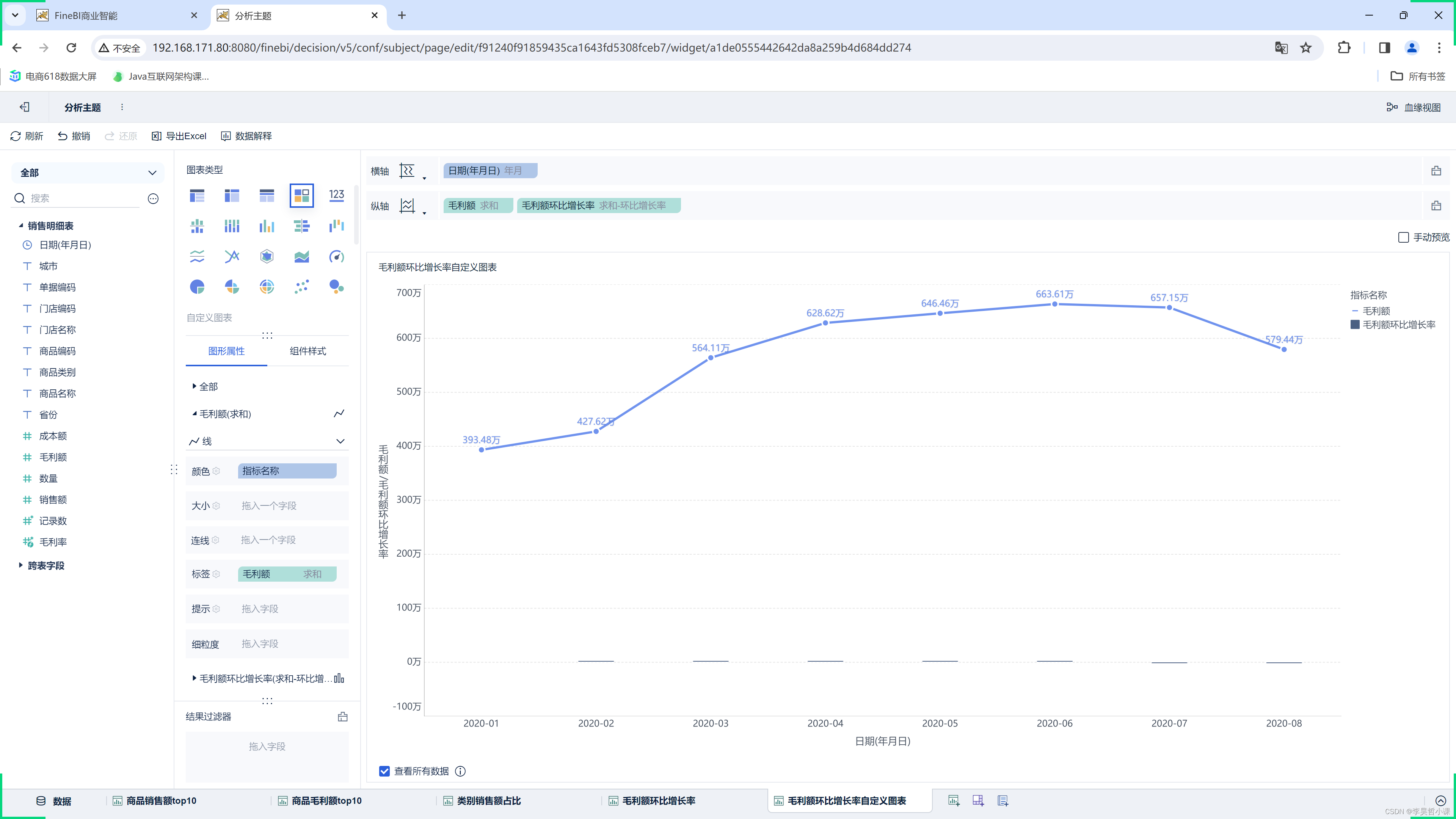The width and height of the screenshot is (1456, 819).
Task: Click the 毛利额 求和 vertical axis pill
Action: 478,206
